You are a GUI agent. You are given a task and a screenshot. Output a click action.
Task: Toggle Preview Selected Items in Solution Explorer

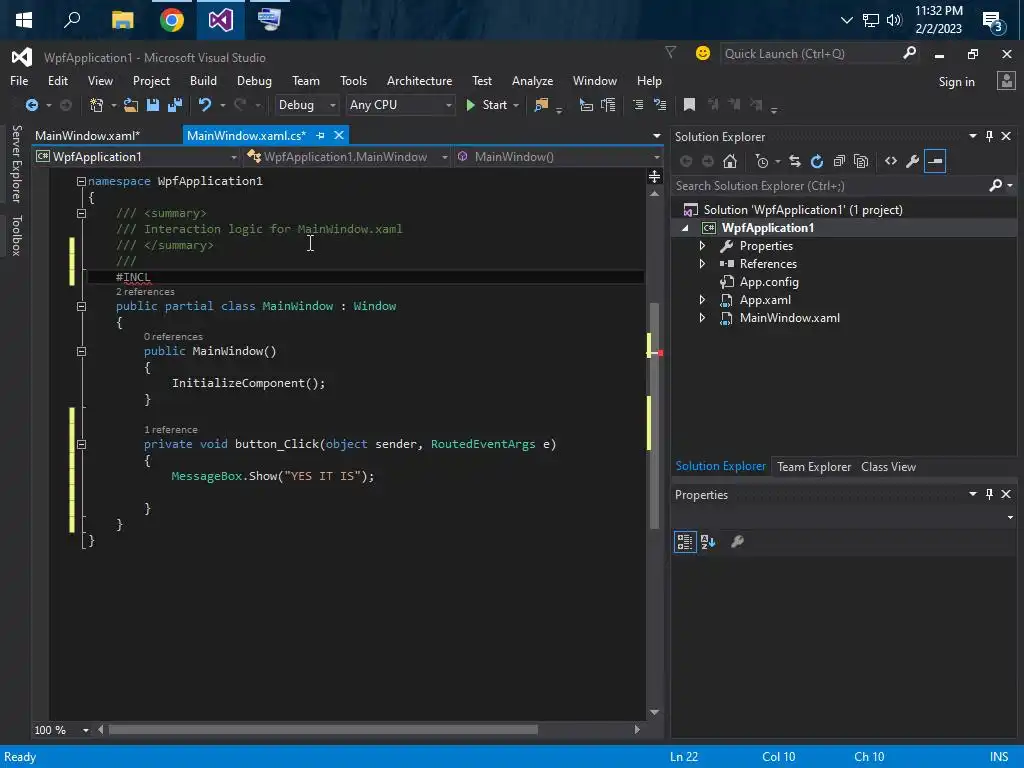coord(935,161)
